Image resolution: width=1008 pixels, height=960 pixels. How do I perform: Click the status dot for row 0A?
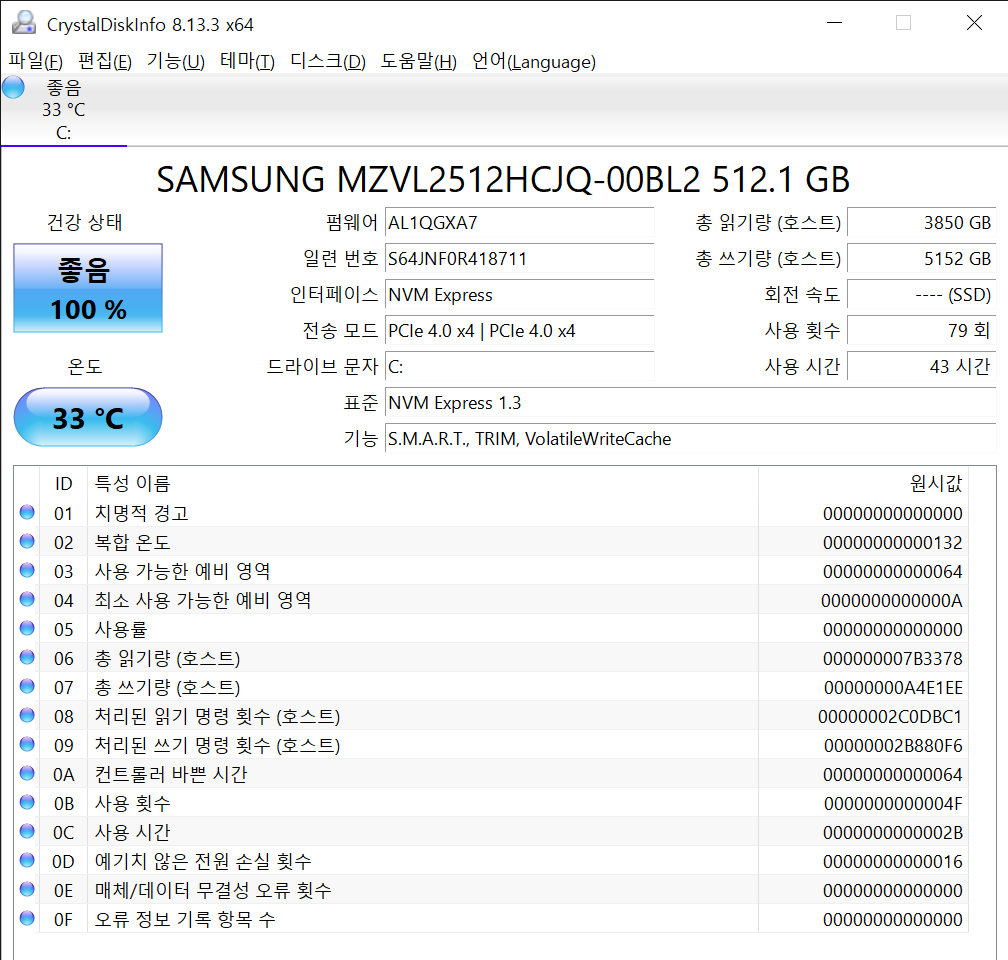(x=27, y=773)
